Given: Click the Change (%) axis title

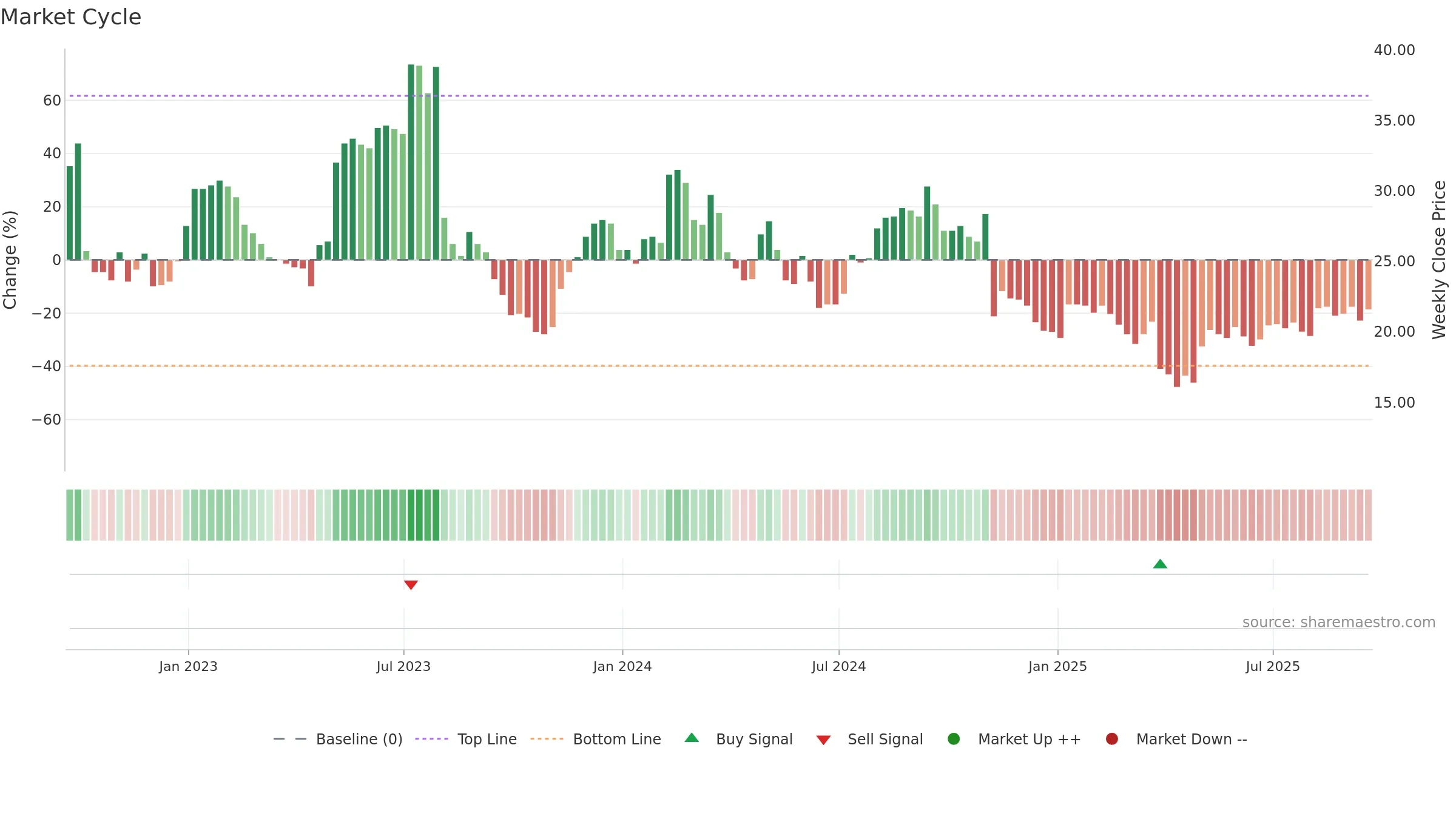Looking at the screenshot, I should coord(10,260).
